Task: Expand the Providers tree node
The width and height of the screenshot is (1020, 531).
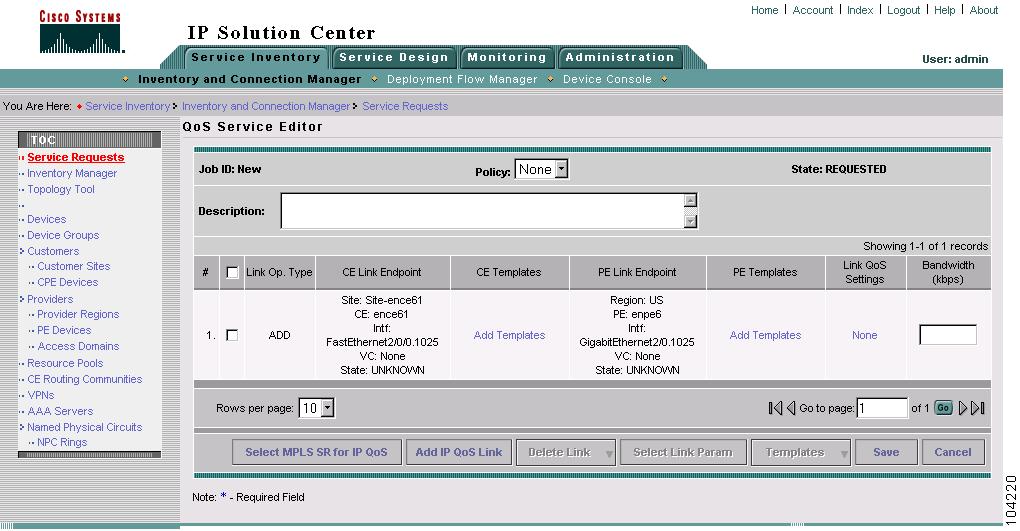Action: click(x=22, y=299)
